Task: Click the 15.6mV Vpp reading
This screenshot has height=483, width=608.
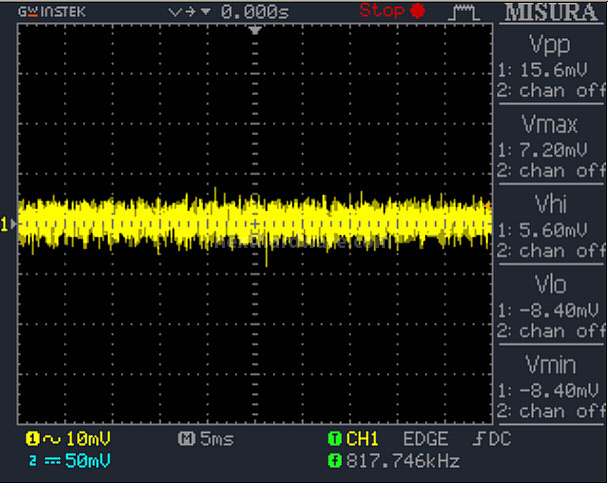Action: 553,70
